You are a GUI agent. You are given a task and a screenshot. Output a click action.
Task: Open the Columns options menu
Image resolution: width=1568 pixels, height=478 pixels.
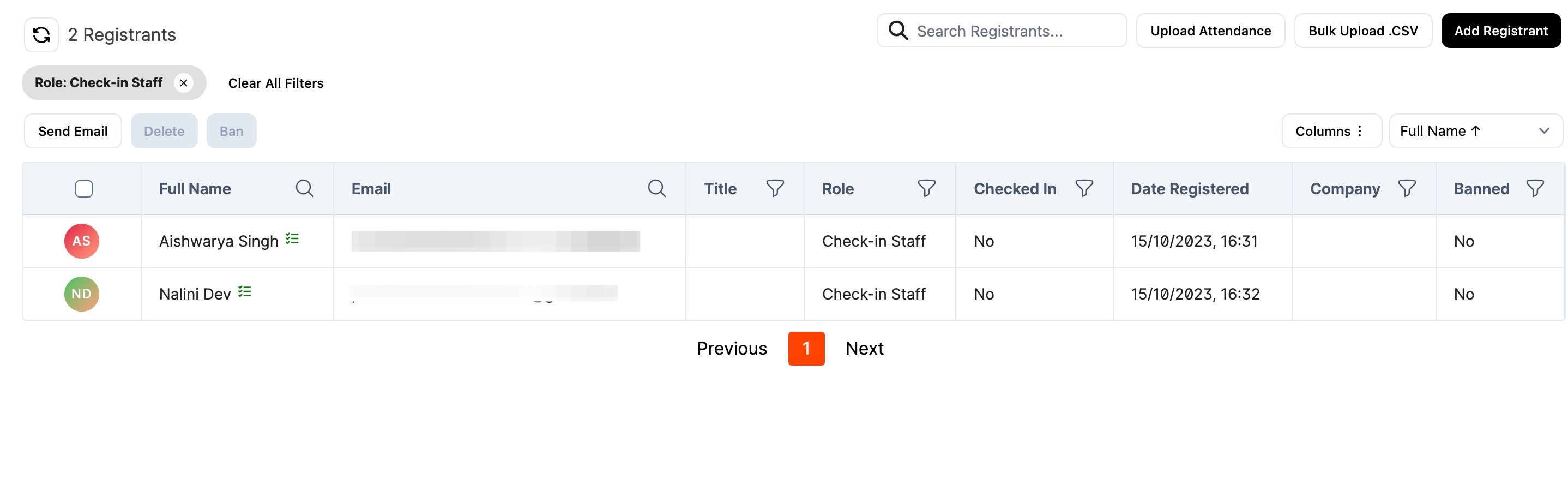pyautogui.click(x=1331, y=131)
